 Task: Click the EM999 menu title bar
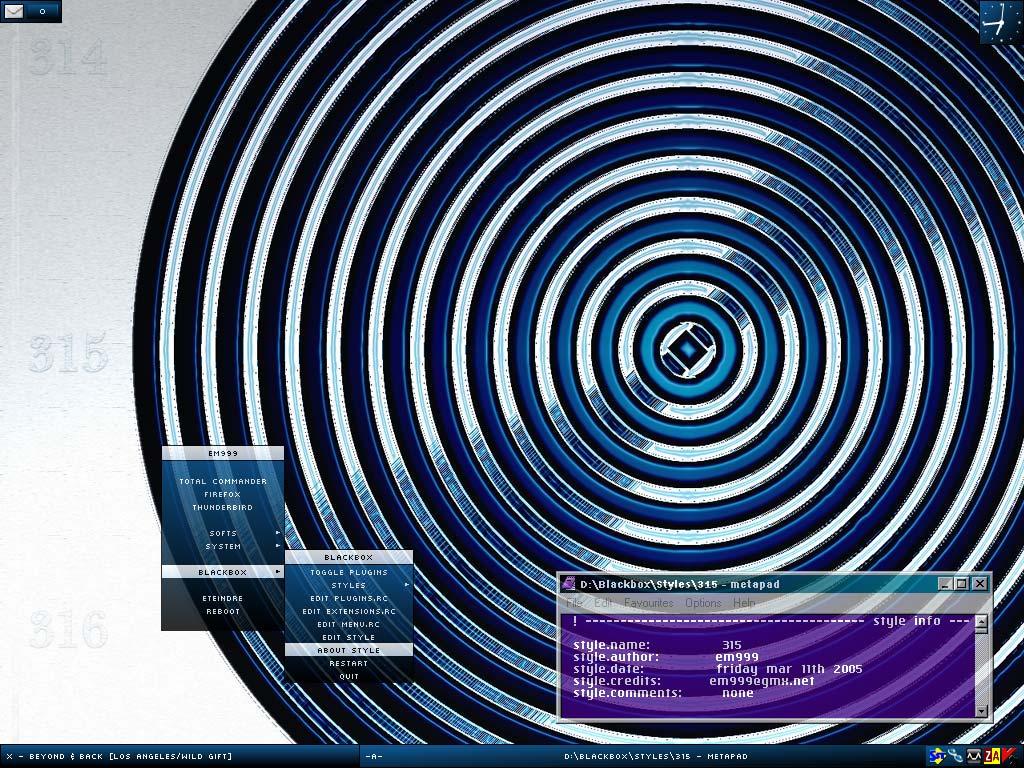point(223,453)
